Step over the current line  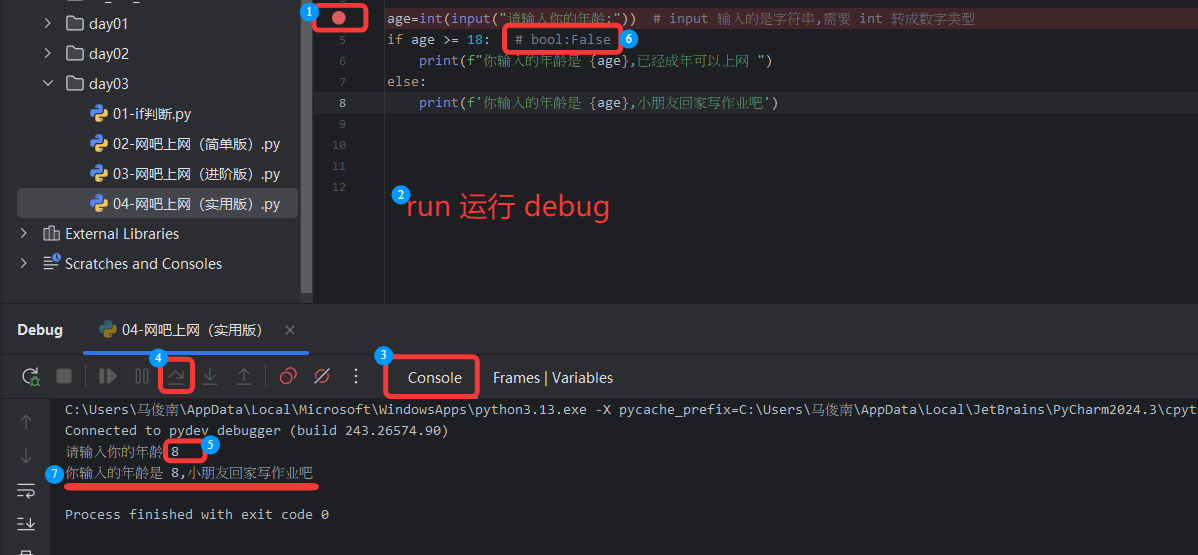click(x=176, y=376)
